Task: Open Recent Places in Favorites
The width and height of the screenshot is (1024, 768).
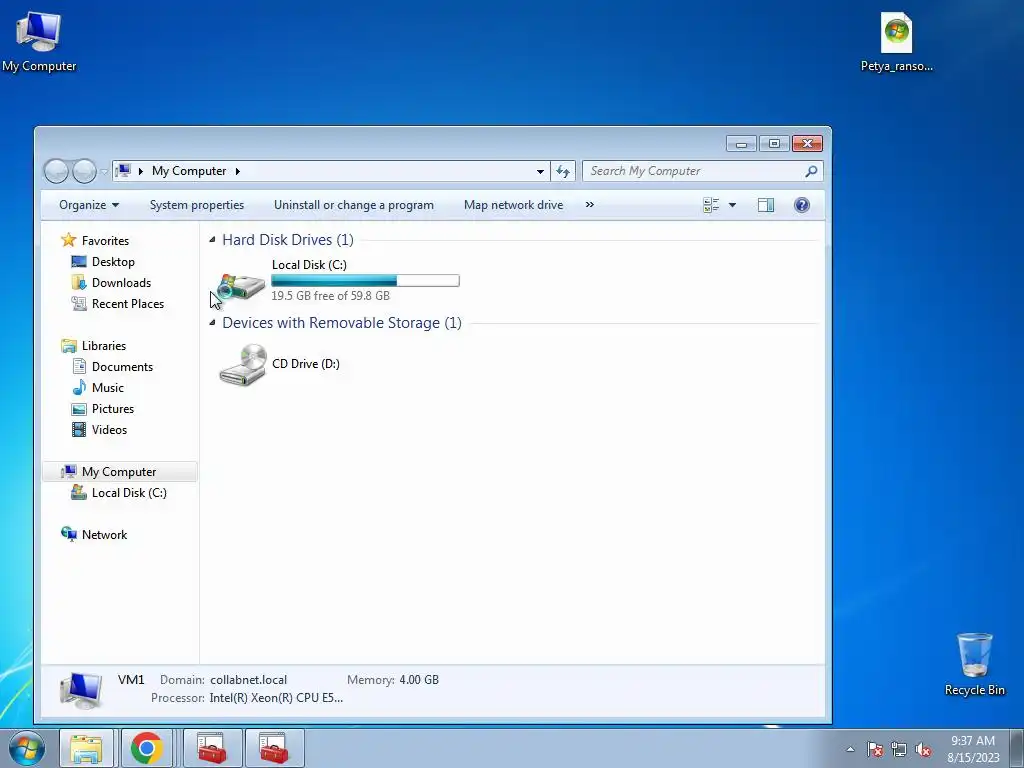Action: click(127, 304)
